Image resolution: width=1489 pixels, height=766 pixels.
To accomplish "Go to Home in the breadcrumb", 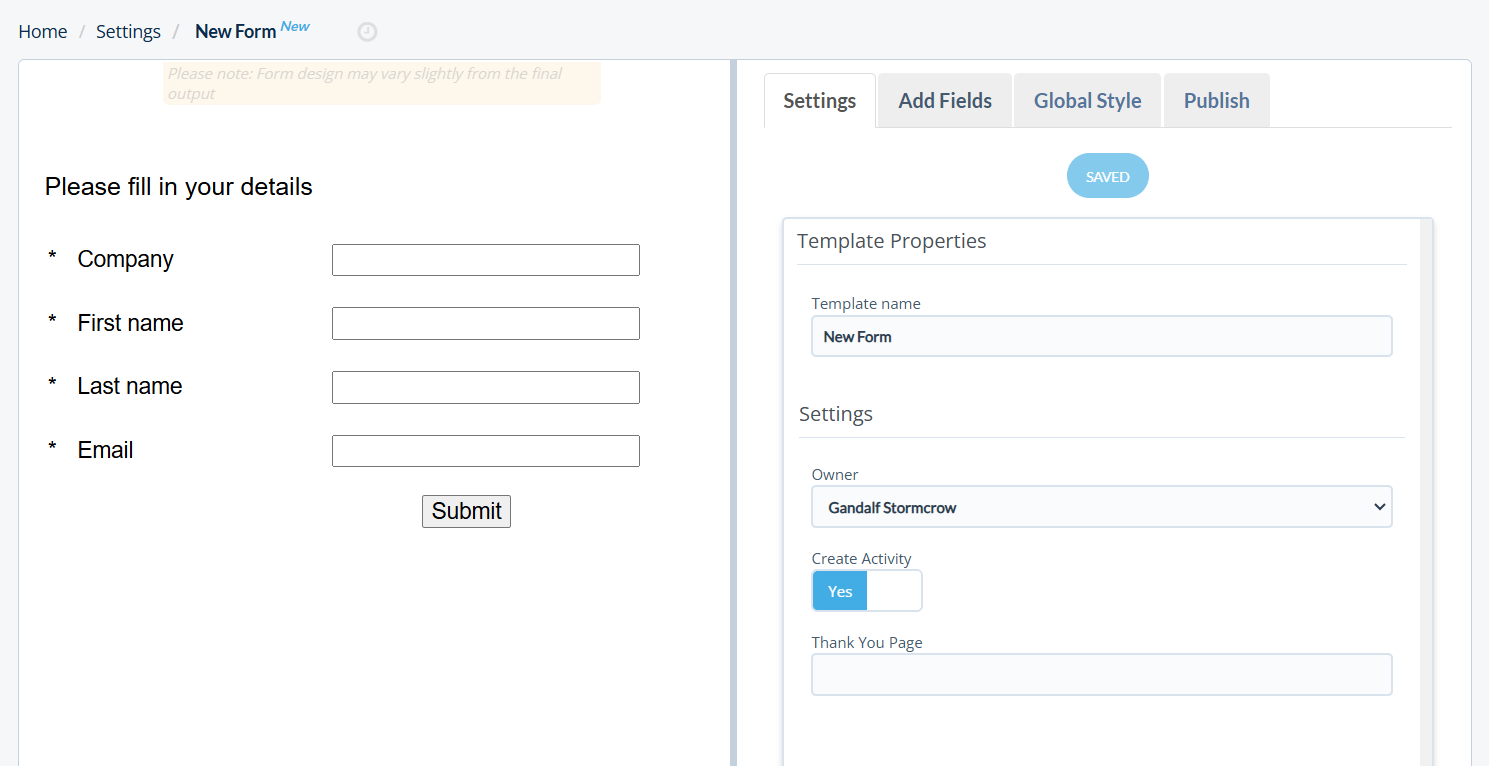I will (x=43, y=31).
